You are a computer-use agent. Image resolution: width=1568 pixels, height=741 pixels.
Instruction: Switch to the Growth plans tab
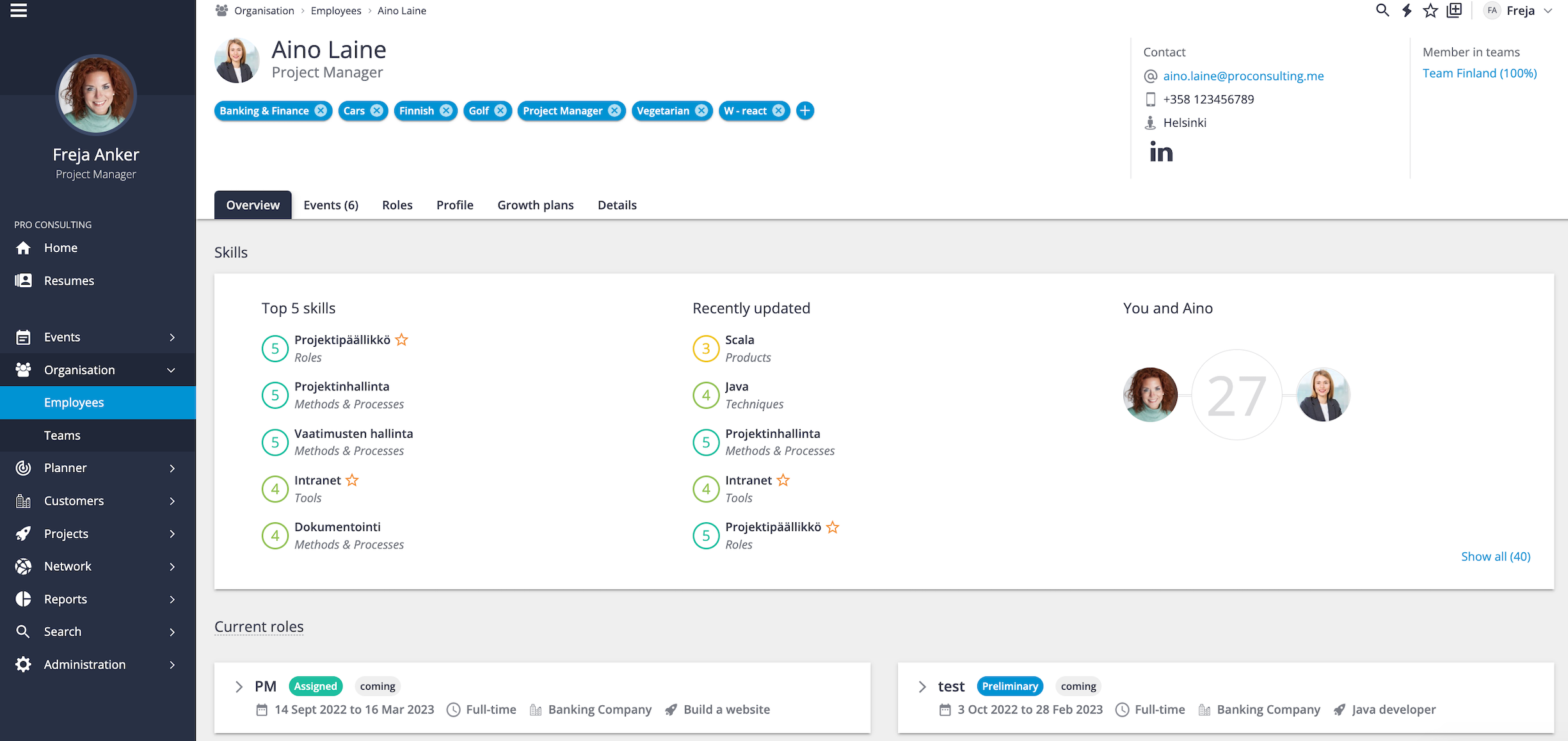point(536,205)
